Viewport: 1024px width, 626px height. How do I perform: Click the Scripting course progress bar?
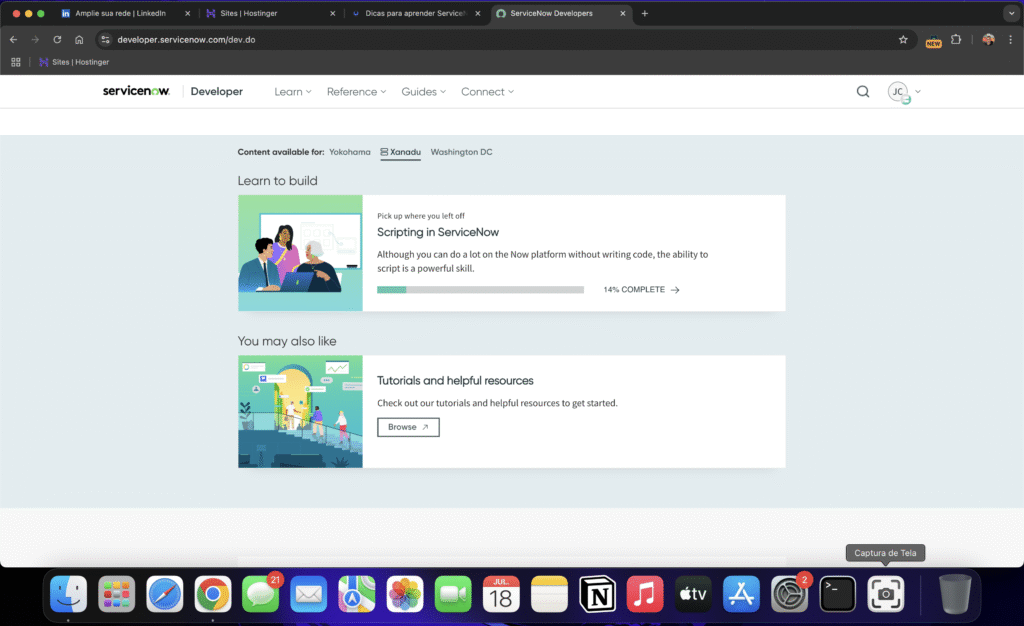click(x=480, y=290)
